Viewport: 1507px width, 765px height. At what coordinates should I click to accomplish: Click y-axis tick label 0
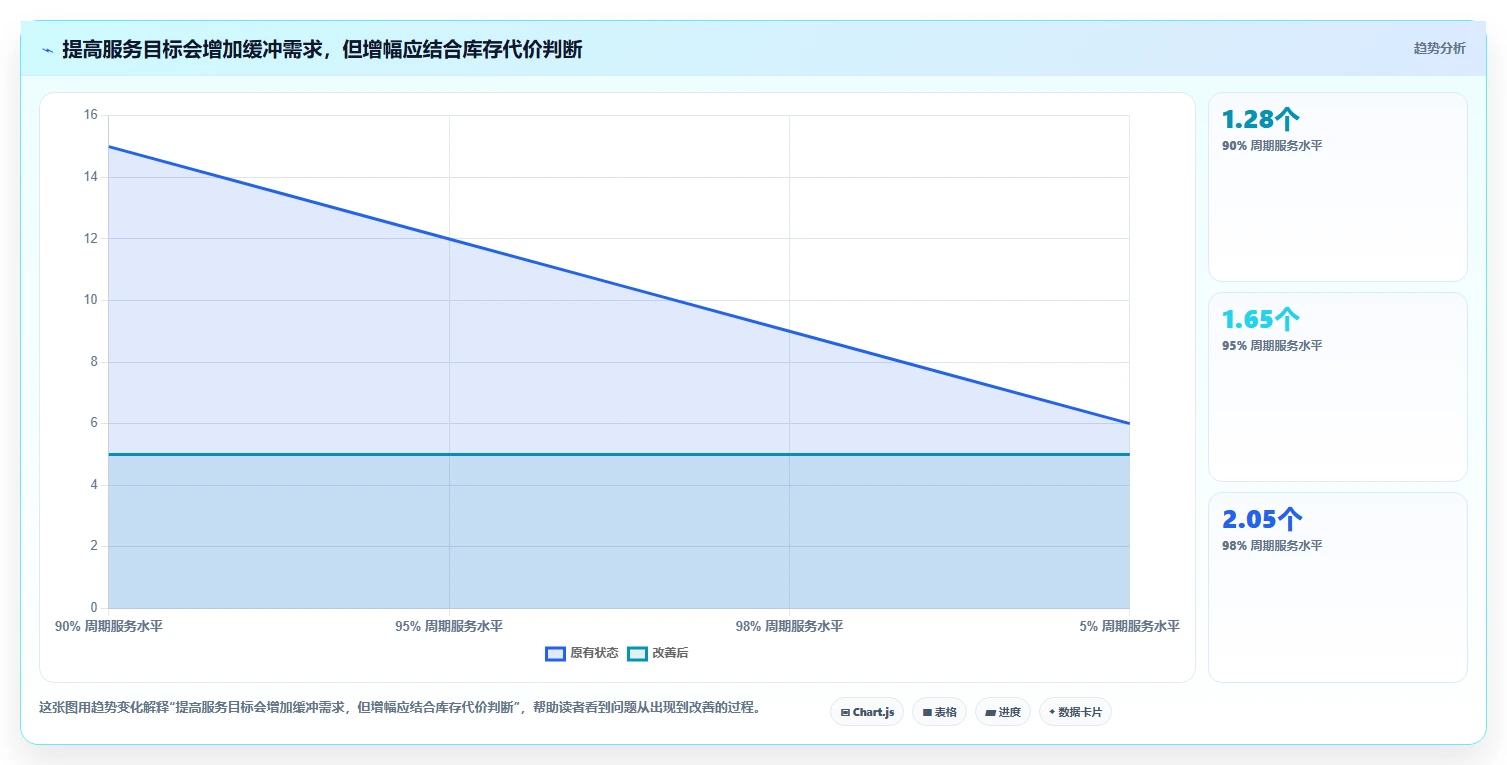(x=95, y=608)
